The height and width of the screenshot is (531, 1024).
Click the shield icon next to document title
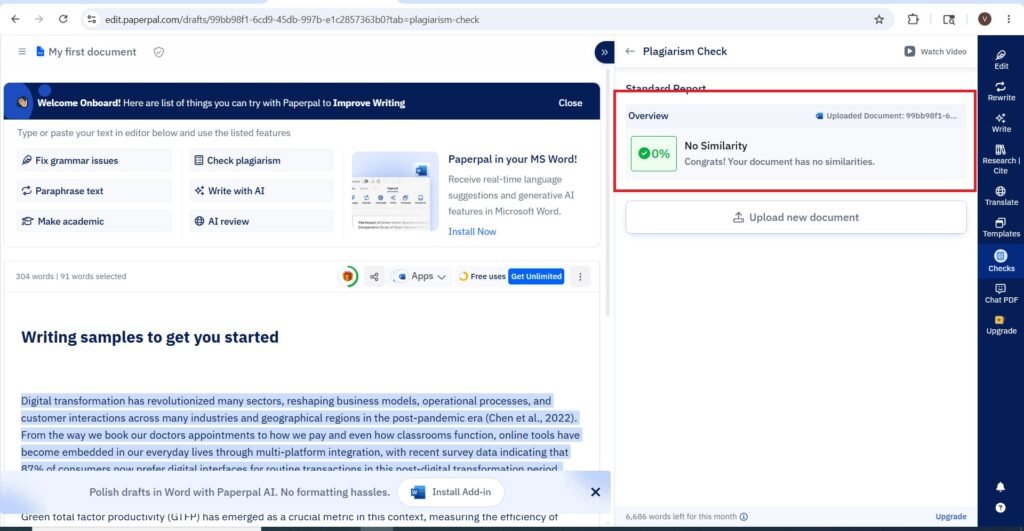pos(159,52)
